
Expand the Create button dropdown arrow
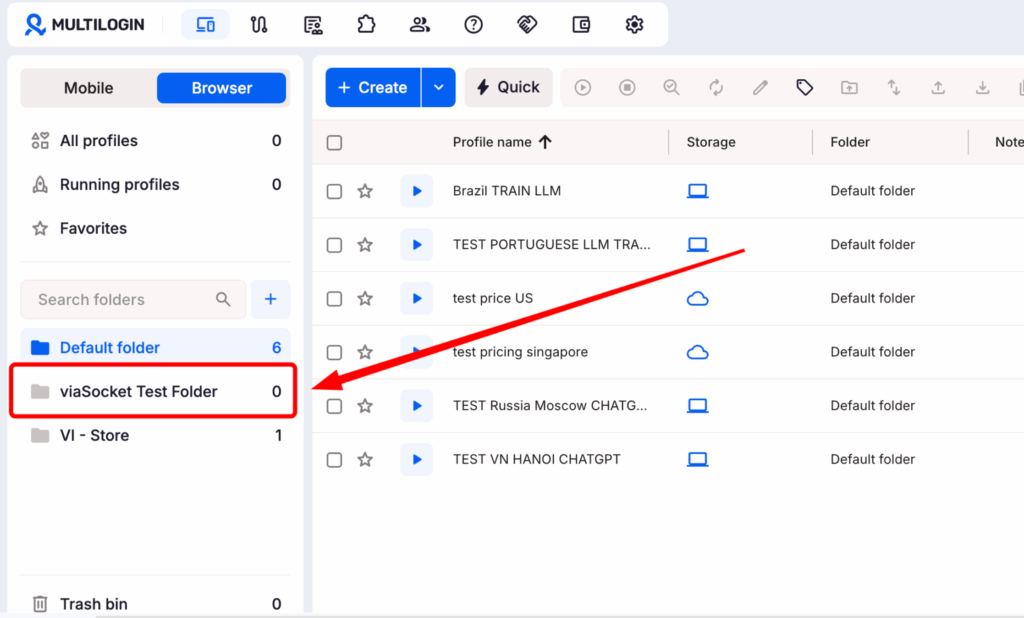pyautogui.click(x=439, y=88)
